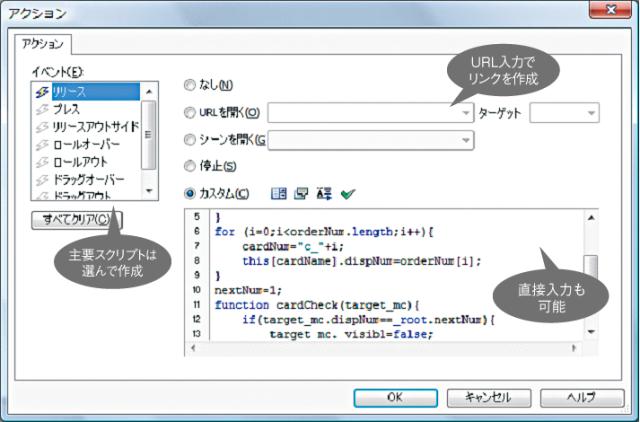
Task: Choose the なし(N) radio option
Action: pos(189,85)
